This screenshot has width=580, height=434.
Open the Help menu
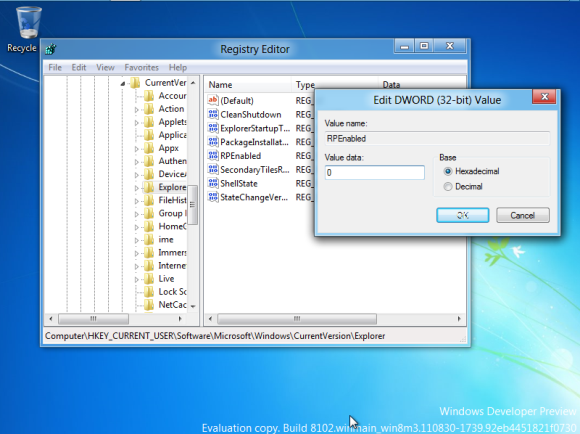[178, 67]
